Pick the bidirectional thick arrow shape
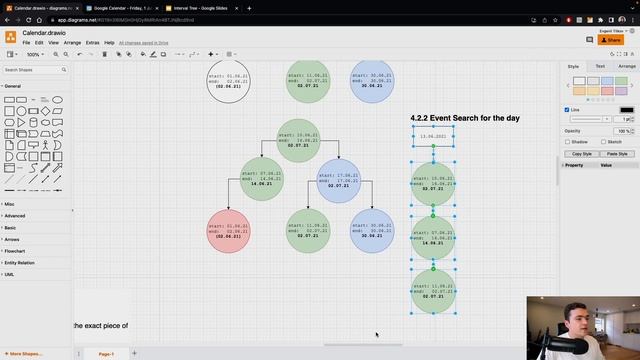This screenshot has width=640, height=360. [45, 167]
